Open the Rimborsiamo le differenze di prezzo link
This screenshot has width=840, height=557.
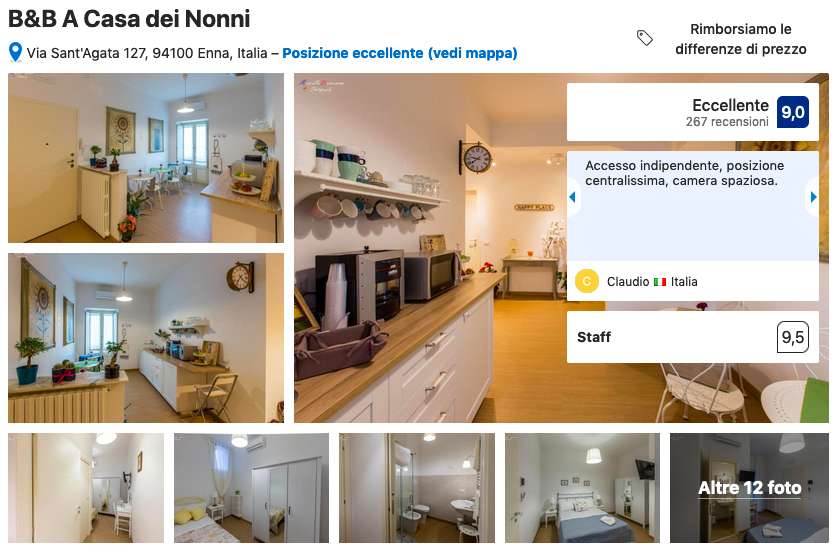coord(740,39)
